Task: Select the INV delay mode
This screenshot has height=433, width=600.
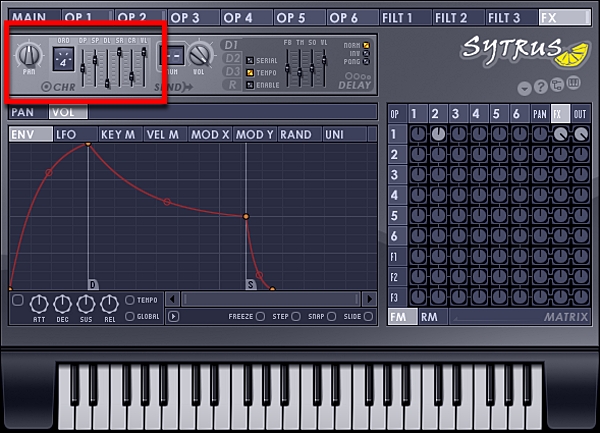Action: pos(366,54)
